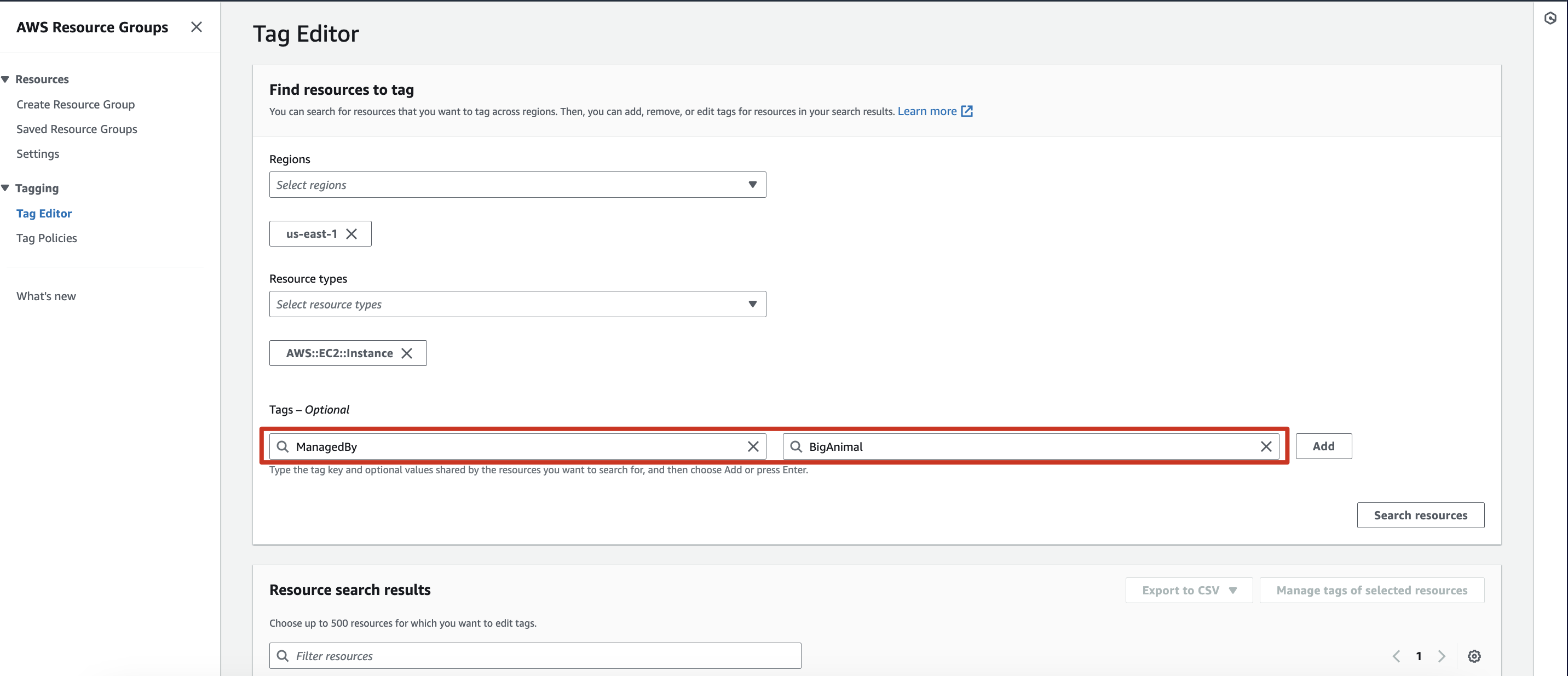Click the Learn more link
Viewport: 1568px width, 676px height.
coord(926,111)
